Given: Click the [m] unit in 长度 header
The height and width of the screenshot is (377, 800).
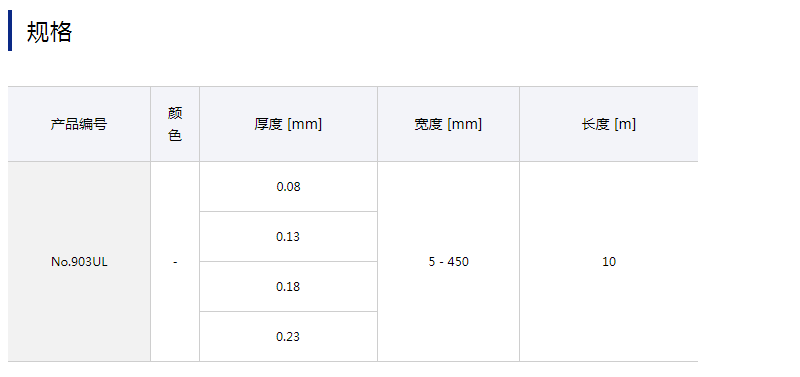Looking at the screenshot, I should point(625,124).
